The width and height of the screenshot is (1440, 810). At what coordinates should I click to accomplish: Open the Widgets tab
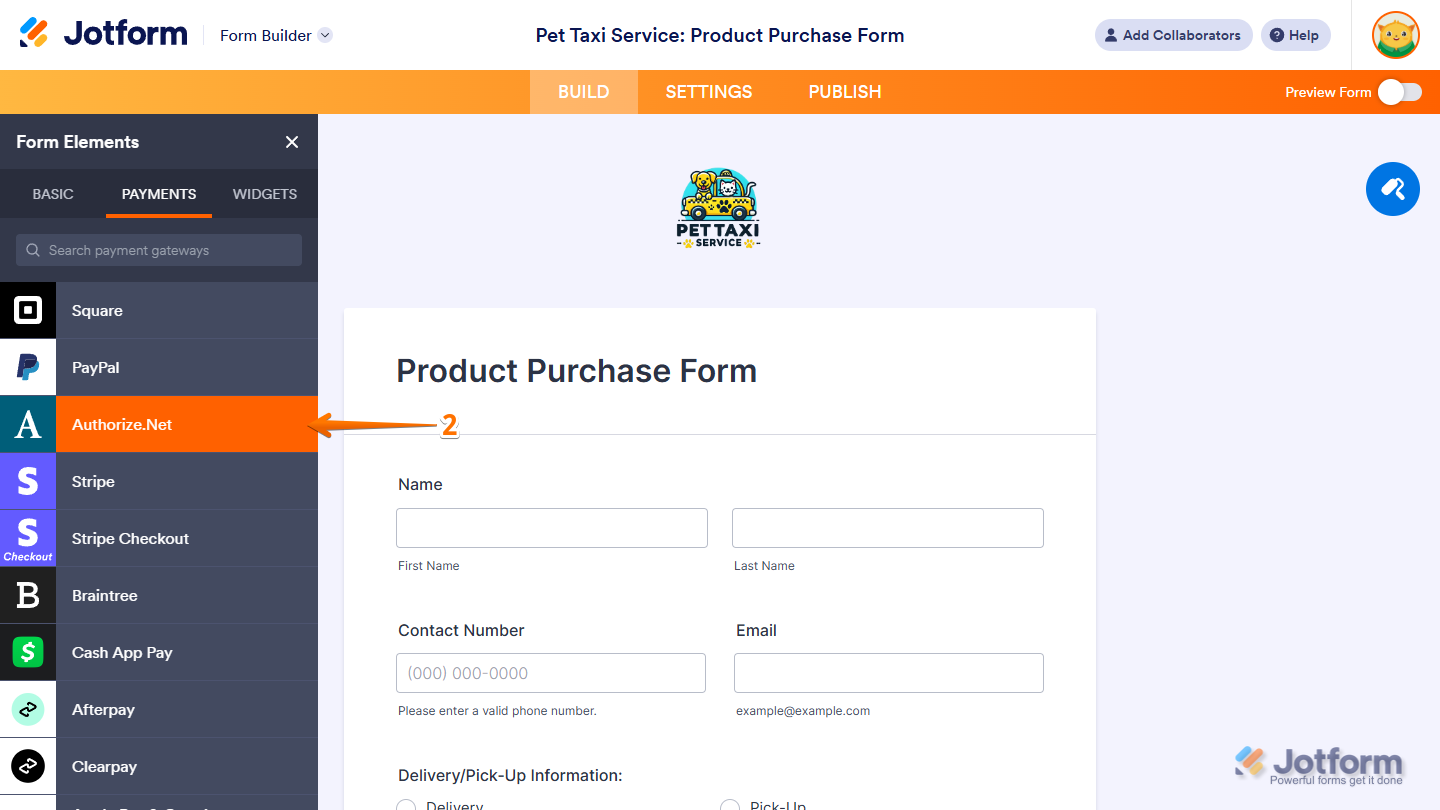coord(265,194)
